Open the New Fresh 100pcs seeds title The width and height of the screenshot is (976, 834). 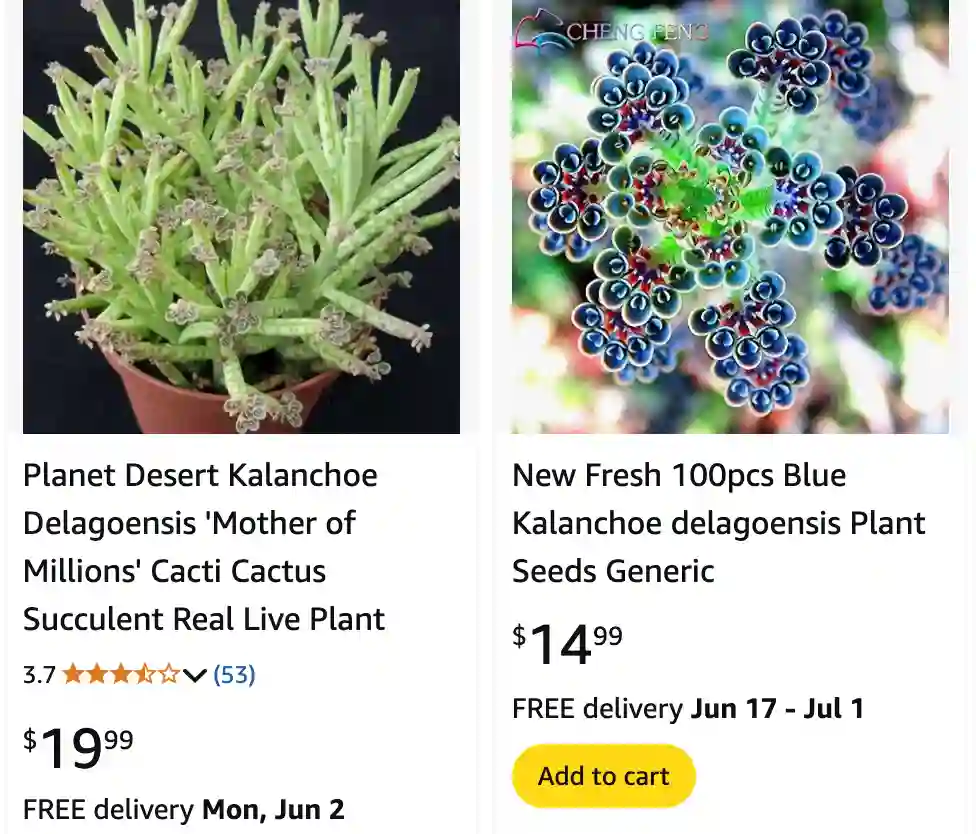[718, 523]
